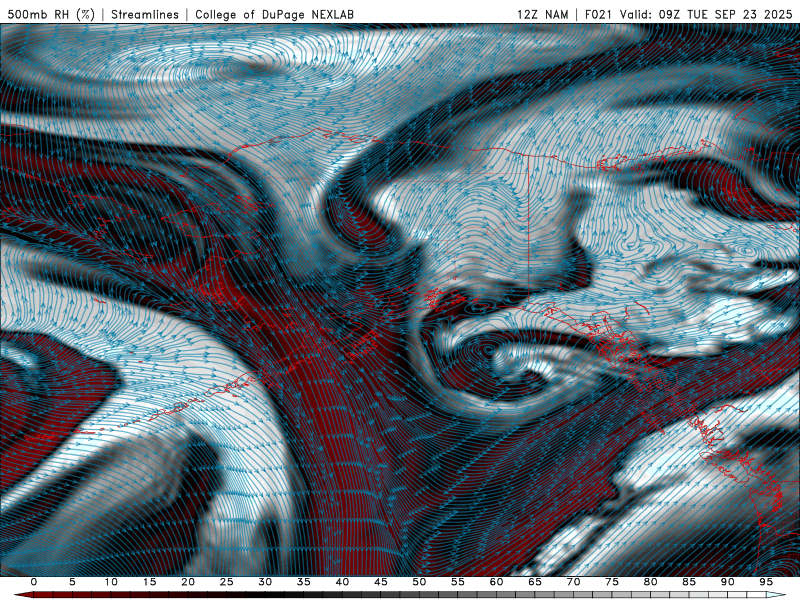Click the "80" value on the color scale
This screenshot has height=600, width=800.
650,582
